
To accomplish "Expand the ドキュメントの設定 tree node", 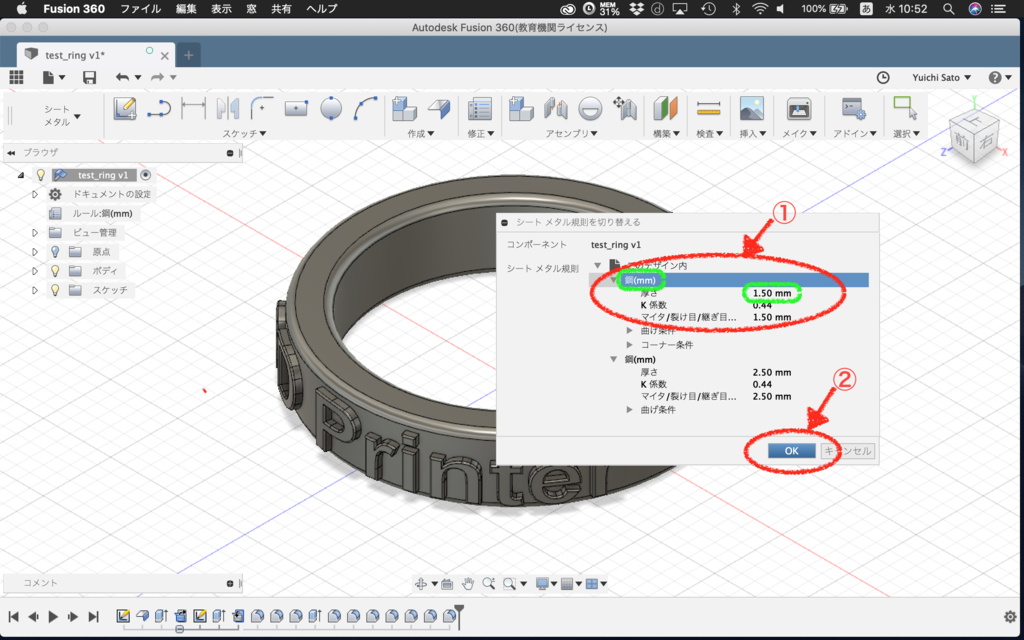I will tap(35, 194).
